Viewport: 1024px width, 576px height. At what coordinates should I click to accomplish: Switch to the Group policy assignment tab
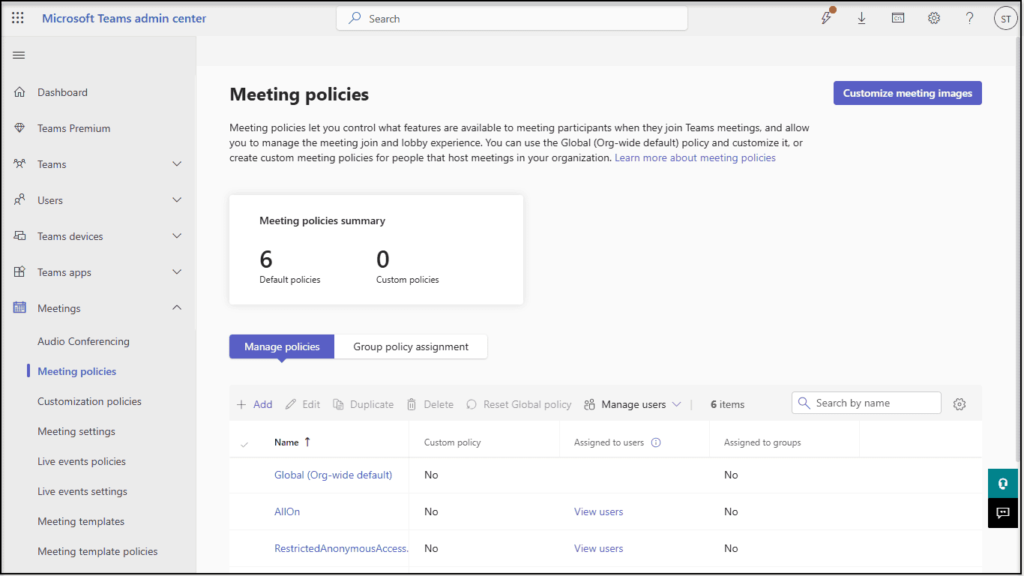pos(411,346)
